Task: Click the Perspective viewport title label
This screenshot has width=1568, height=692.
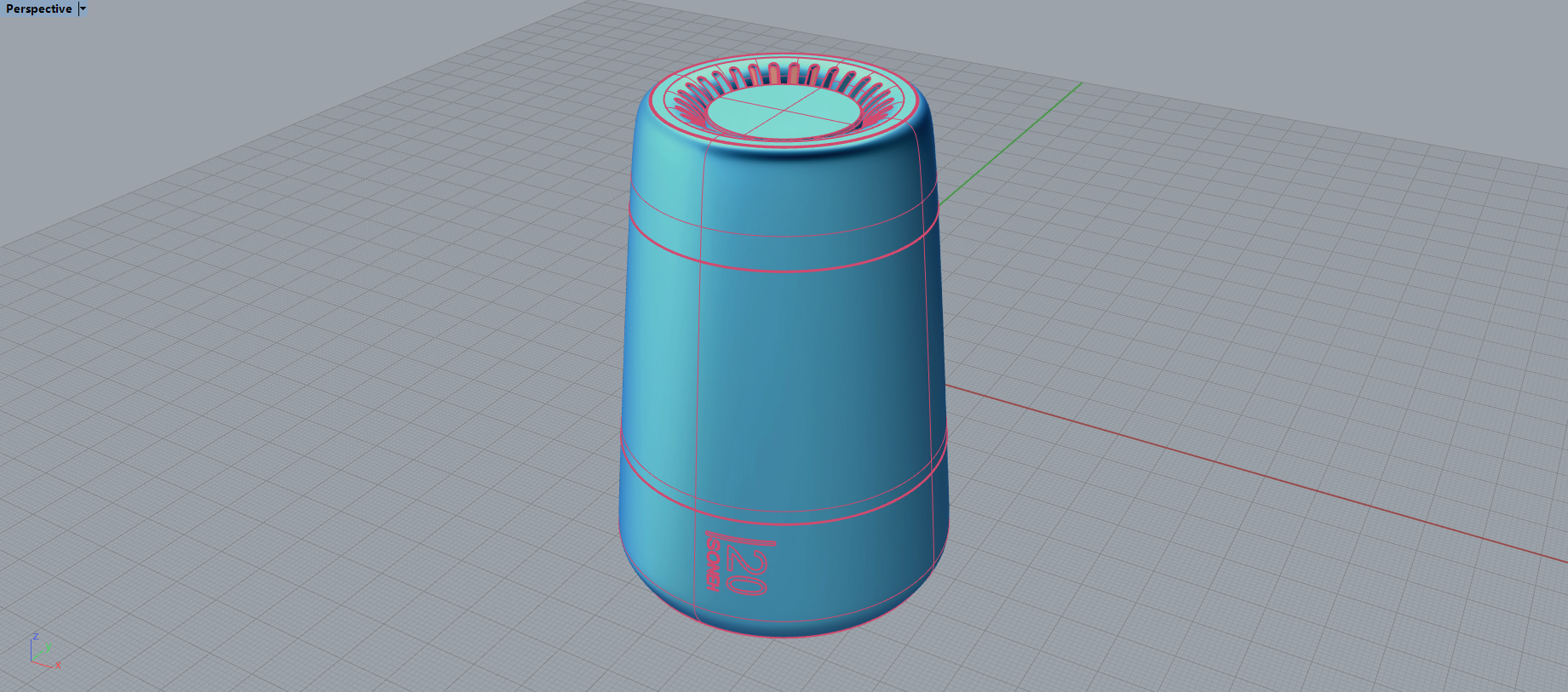Action: (39, 9)
